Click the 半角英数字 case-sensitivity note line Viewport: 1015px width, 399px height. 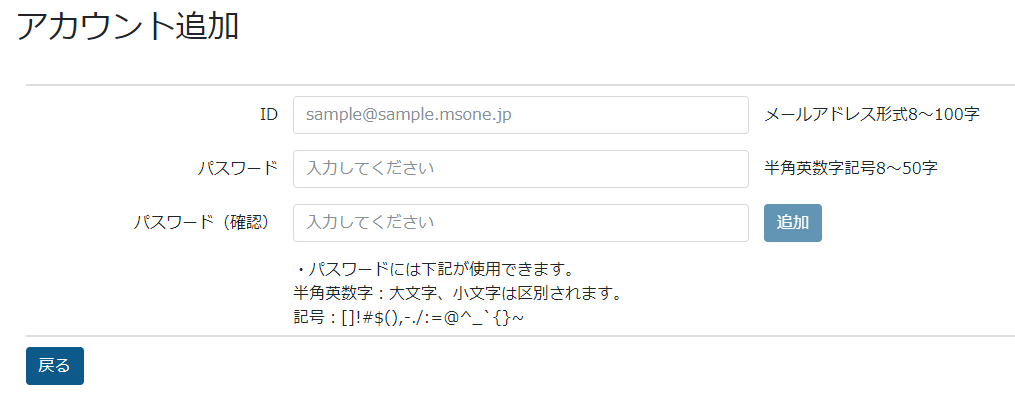tap(458, 293)
